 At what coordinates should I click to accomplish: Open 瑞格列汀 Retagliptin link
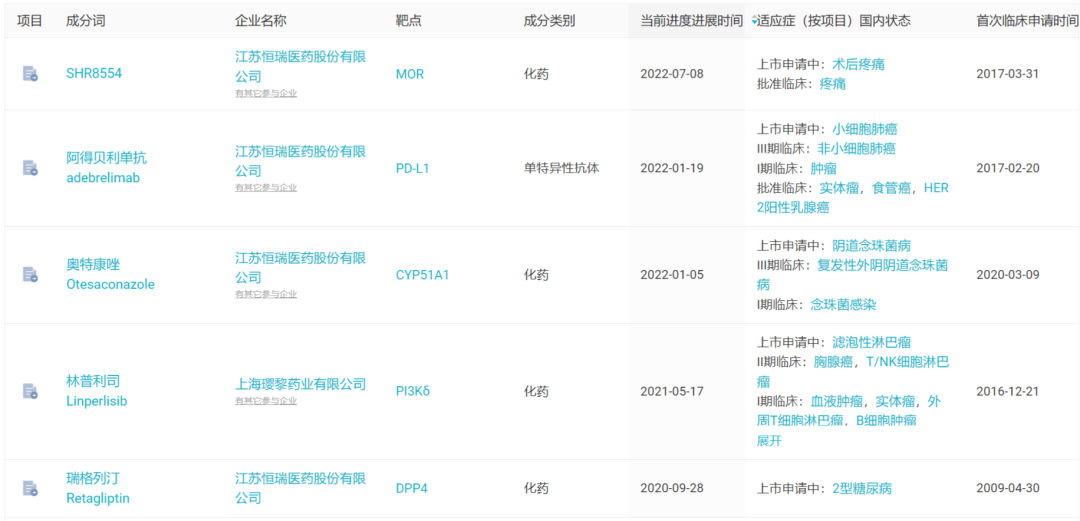click(98, 488)
